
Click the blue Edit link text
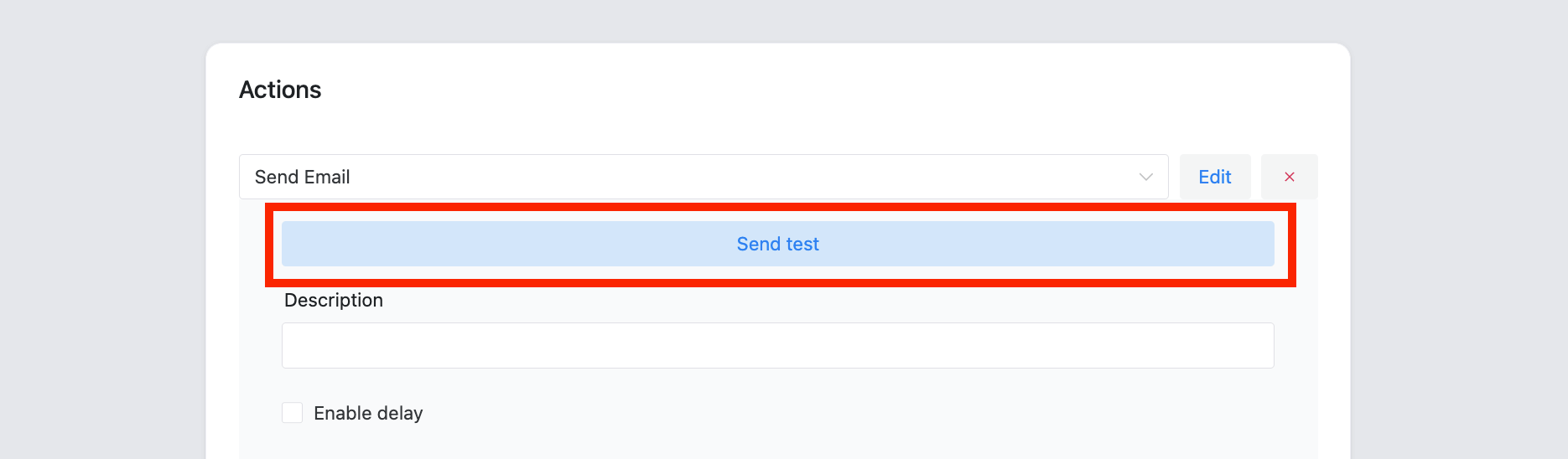(1214, 177)
